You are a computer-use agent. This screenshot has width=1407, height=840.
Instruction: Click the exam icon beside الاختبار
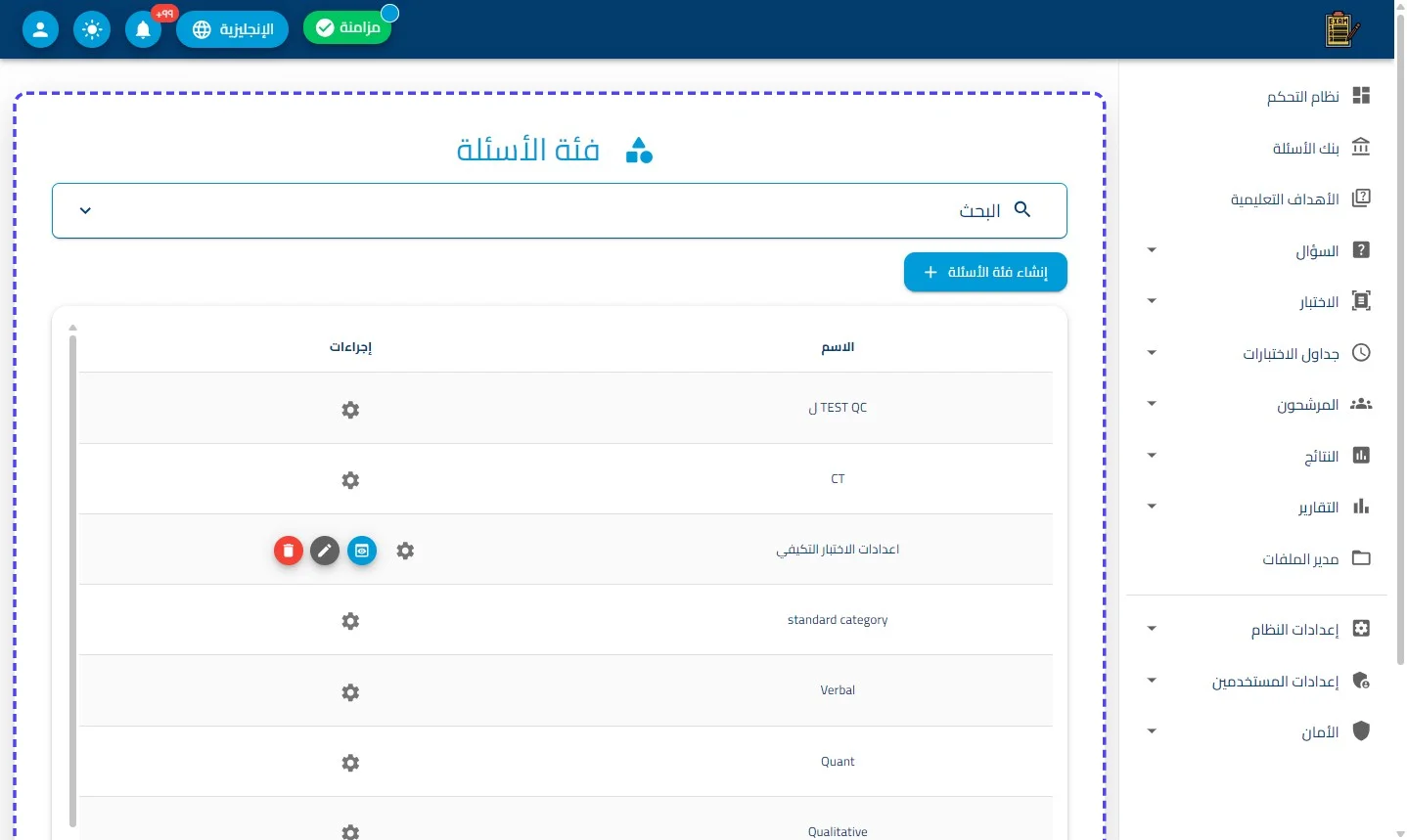(x=1361, y=300)
